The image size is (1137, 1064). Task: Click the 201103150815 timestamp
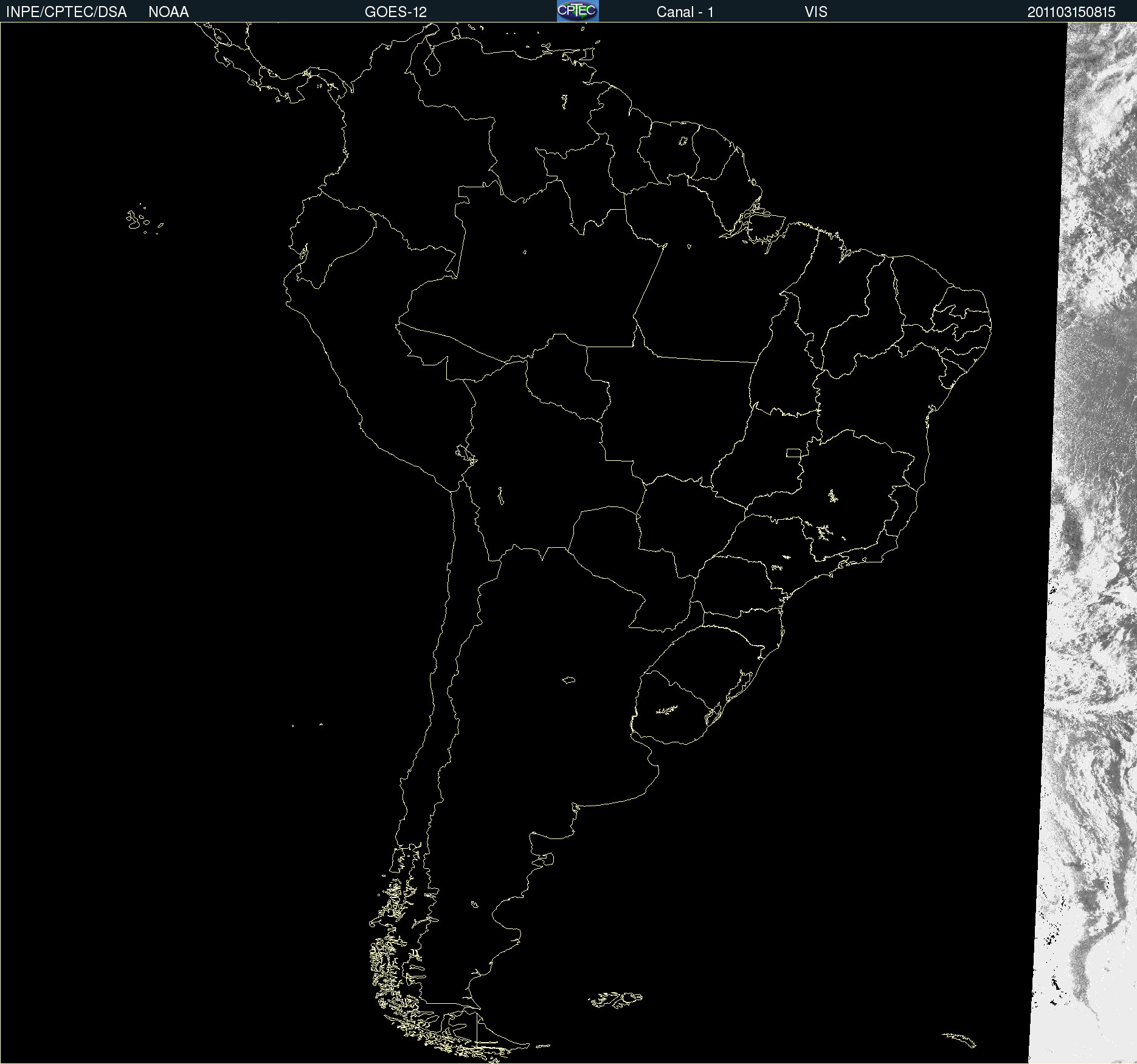(1071, 12)
